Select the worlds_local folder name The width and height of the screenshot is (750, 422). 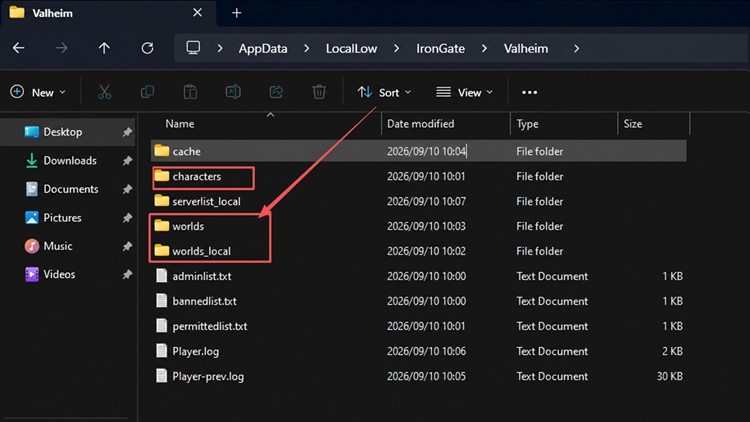[201, 251]
